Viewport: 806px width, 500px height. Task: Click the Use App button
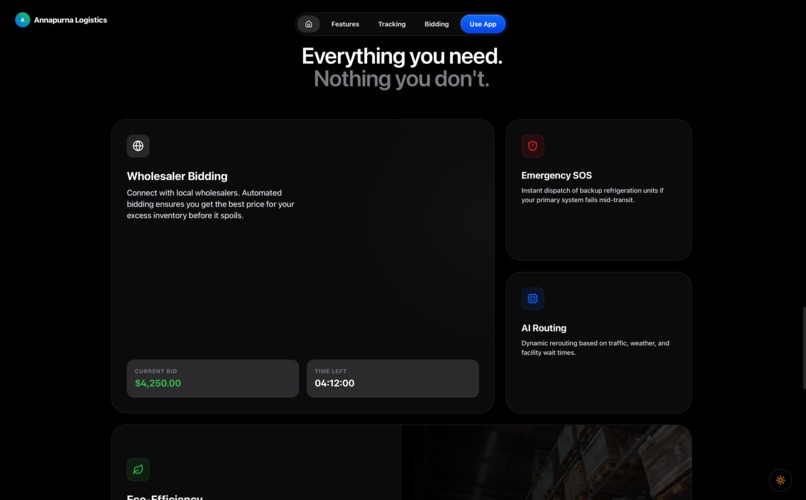coord(483,24)
